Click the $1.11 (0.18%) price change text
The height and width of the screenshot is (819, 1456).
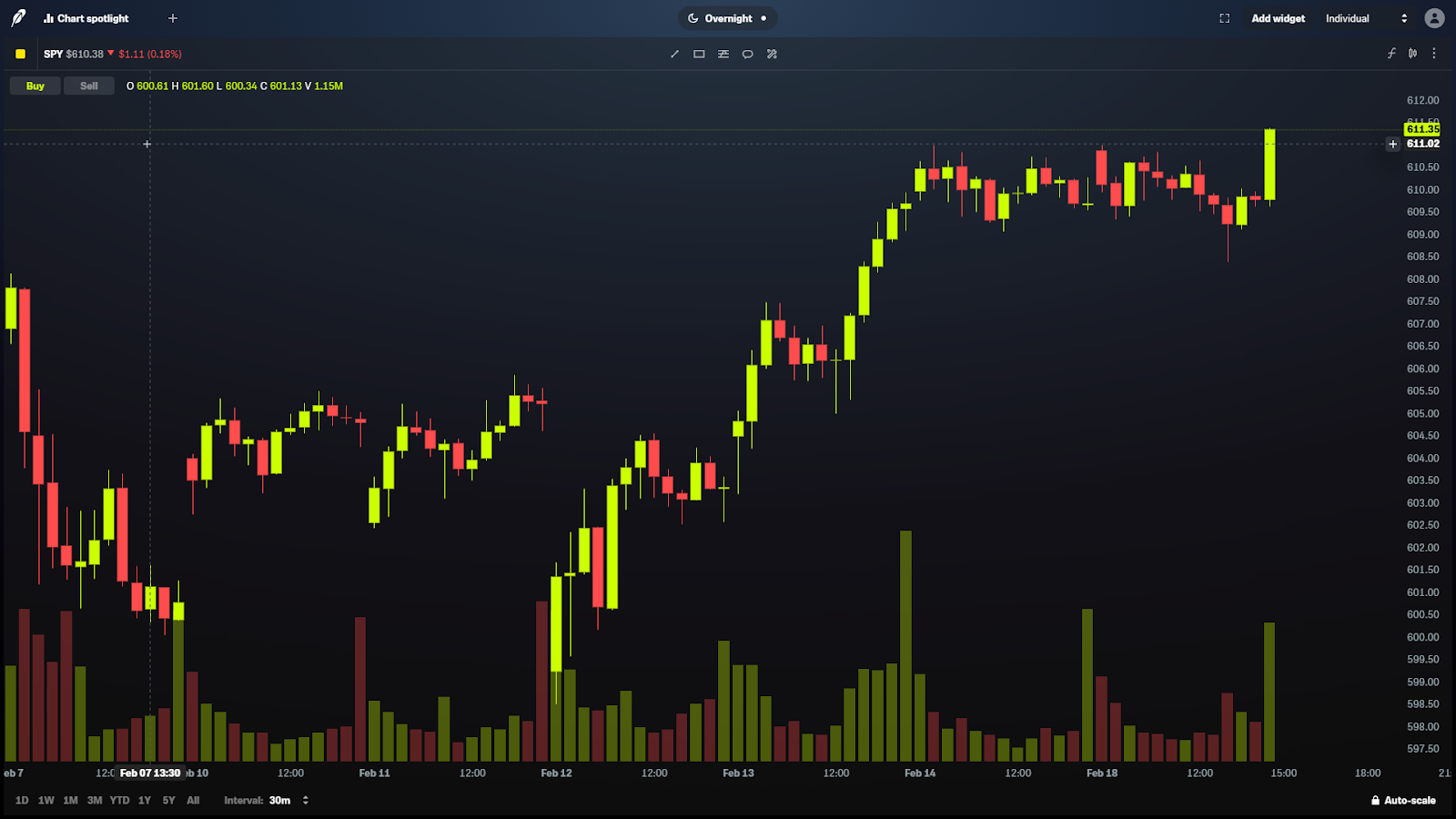[x=150, y=54]
